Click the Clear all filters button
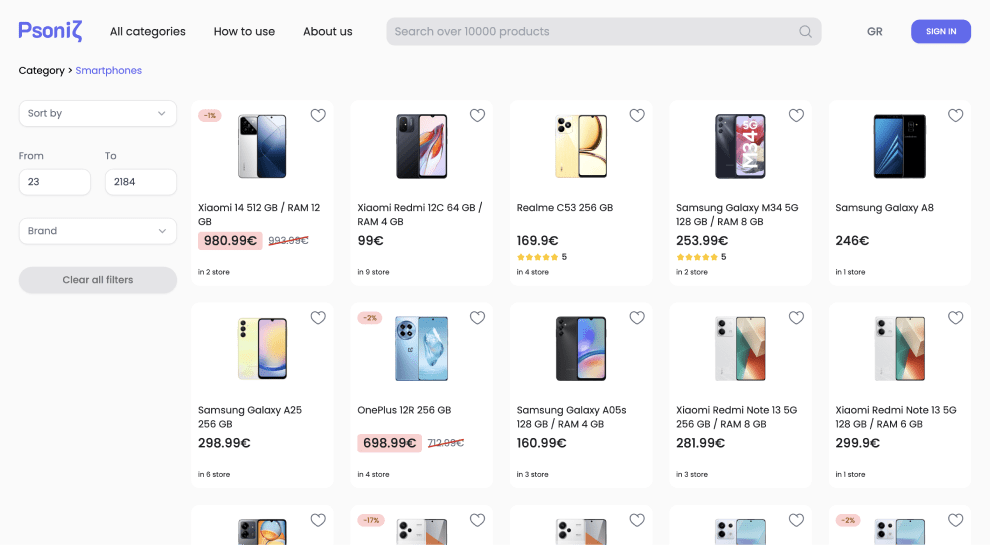Screen dimensions: 990x545 (97, 280)
